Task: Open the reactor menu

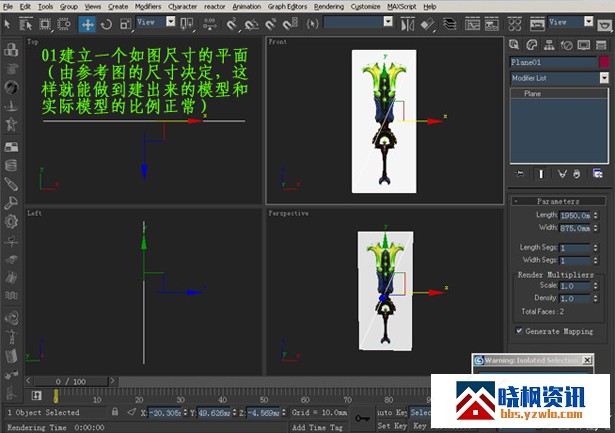Action: tap(215, 7)
